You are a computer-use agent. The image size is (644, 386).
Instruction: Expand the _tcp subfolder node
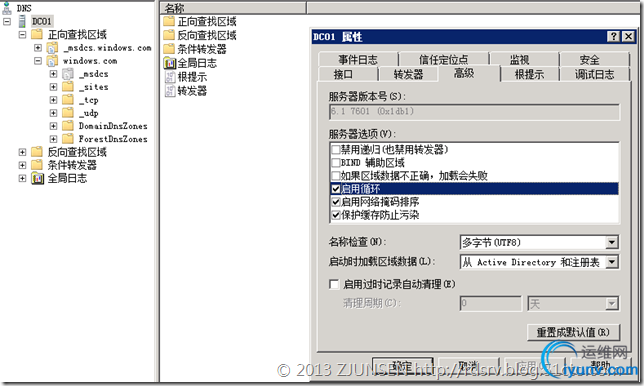pos(53,100)
